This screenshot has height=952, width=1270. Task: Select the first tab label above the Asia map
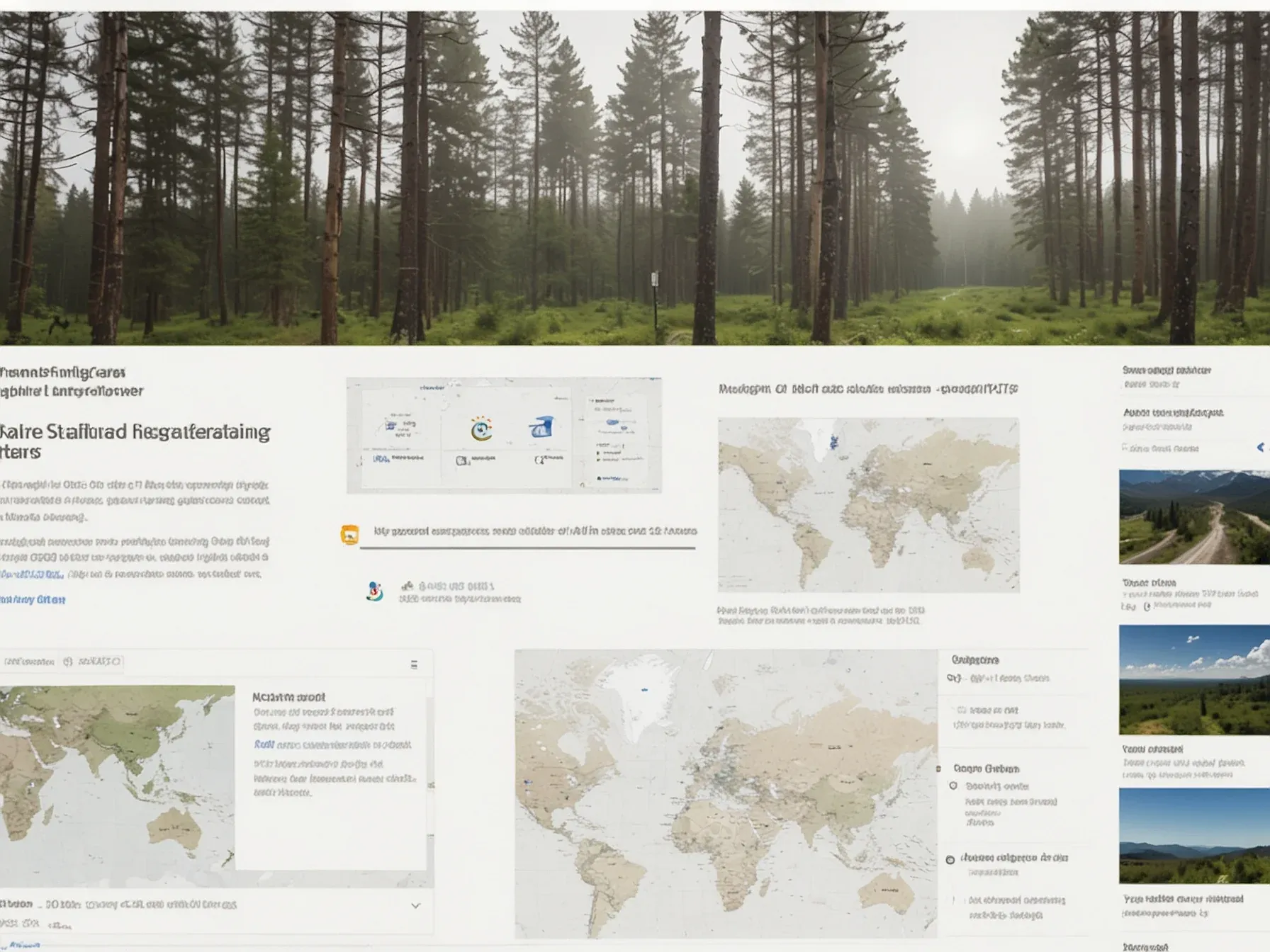coord(28,662)
